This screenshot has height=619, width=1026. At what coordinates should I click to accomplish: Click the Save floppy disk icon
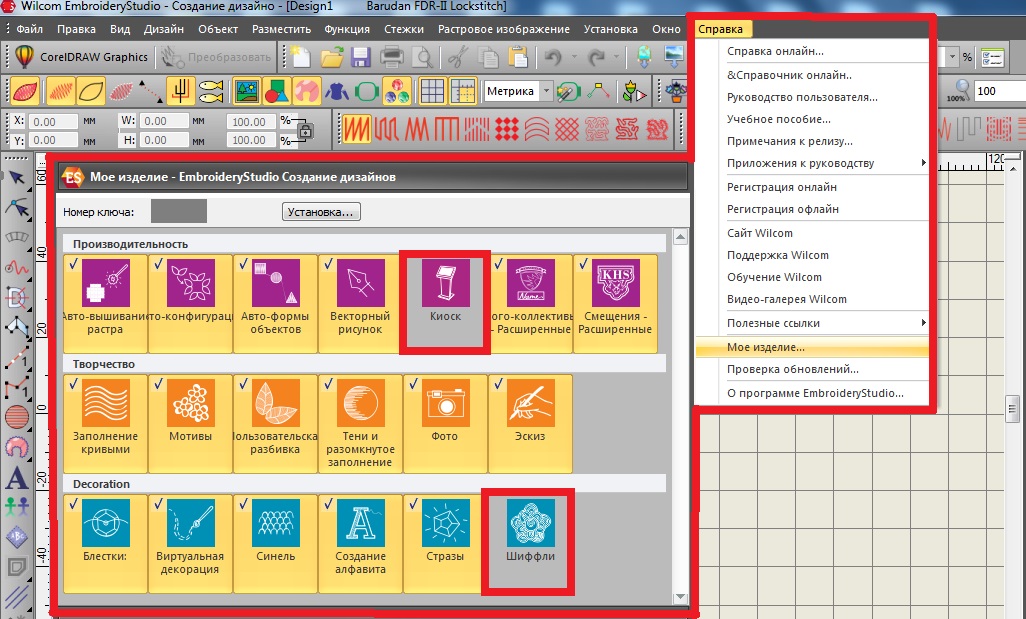pyautogui.click(x=361, y=57)
